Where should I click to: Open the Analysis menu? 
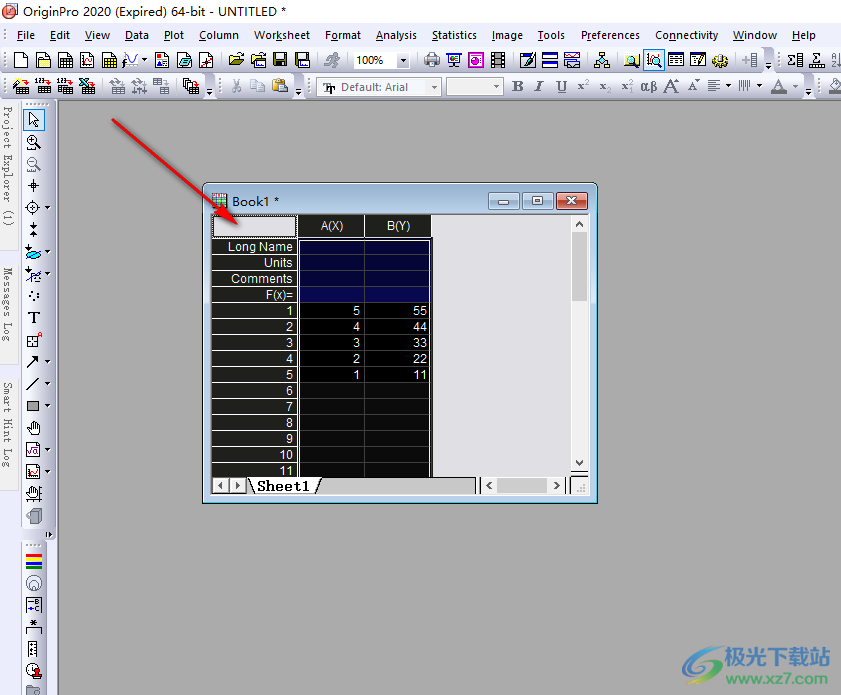(x=396, y=35)
